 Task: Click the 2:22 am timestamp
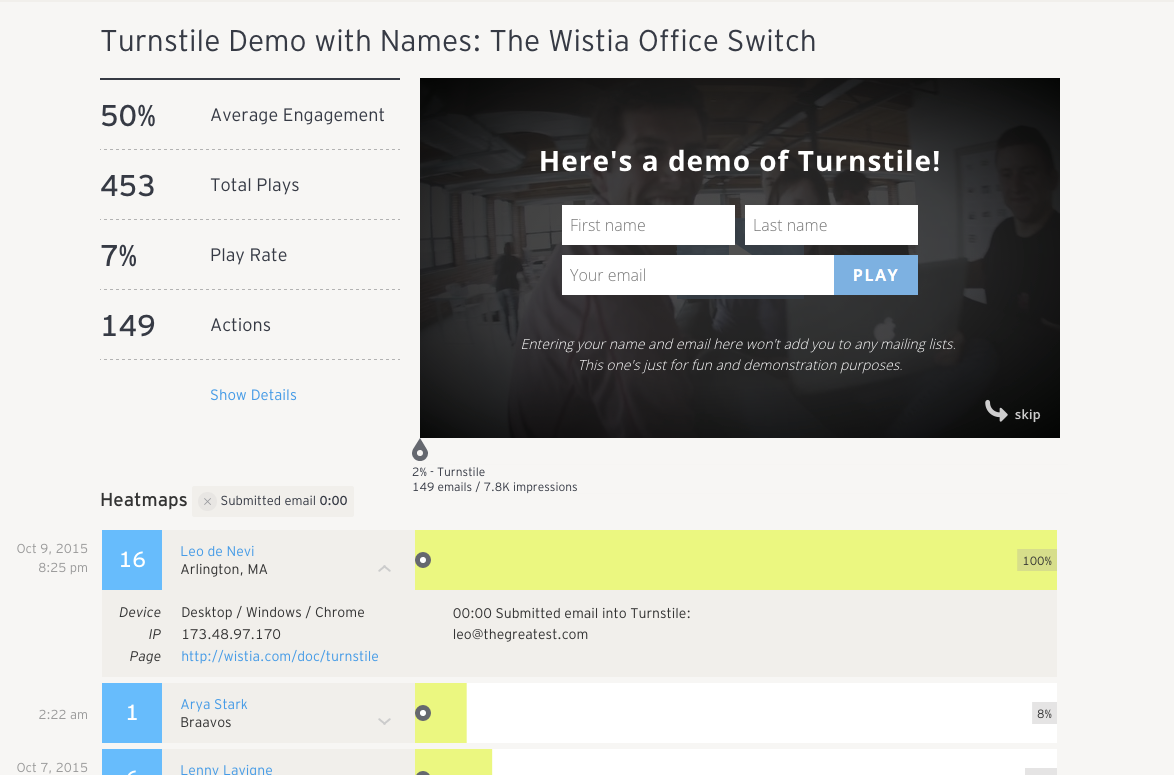click(x=63, y=714)
